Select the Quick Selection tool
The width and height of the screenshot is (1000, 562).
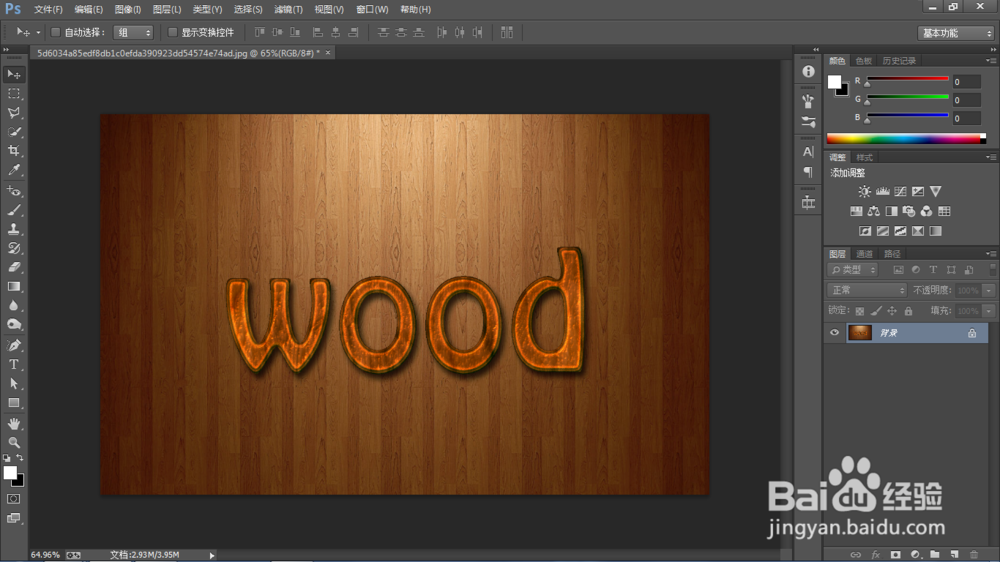[x=13, y=132]
